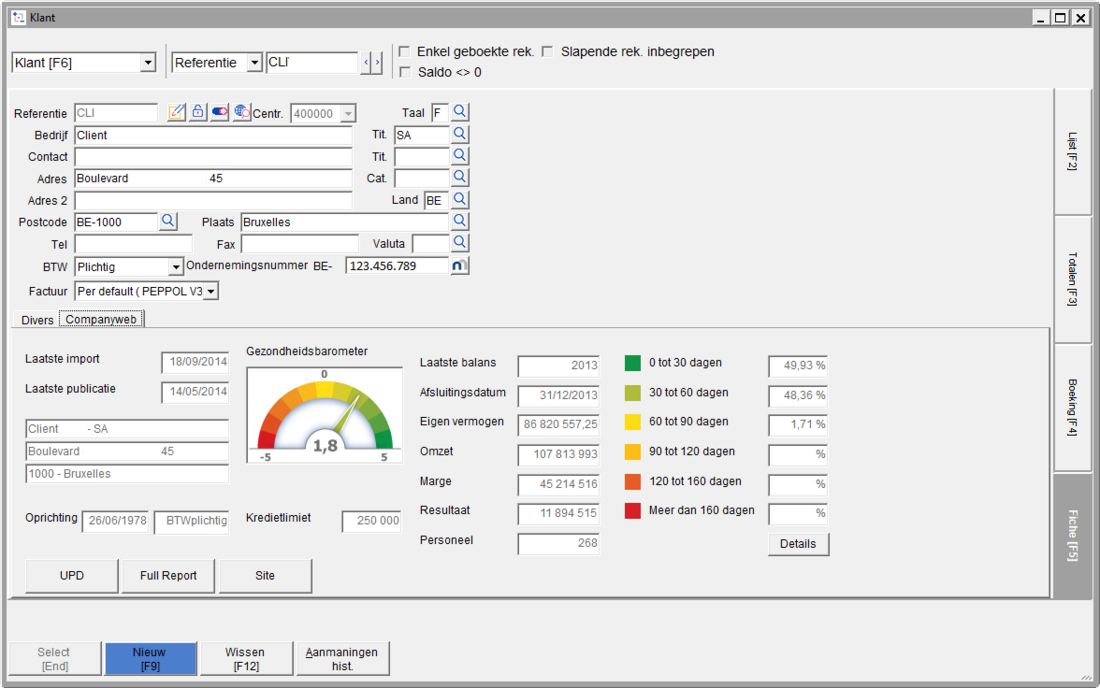Screen dimensions: 1100x688
Task: Toggle Slapende rek. inbegrepen checkbox
Action: point(547,52)
